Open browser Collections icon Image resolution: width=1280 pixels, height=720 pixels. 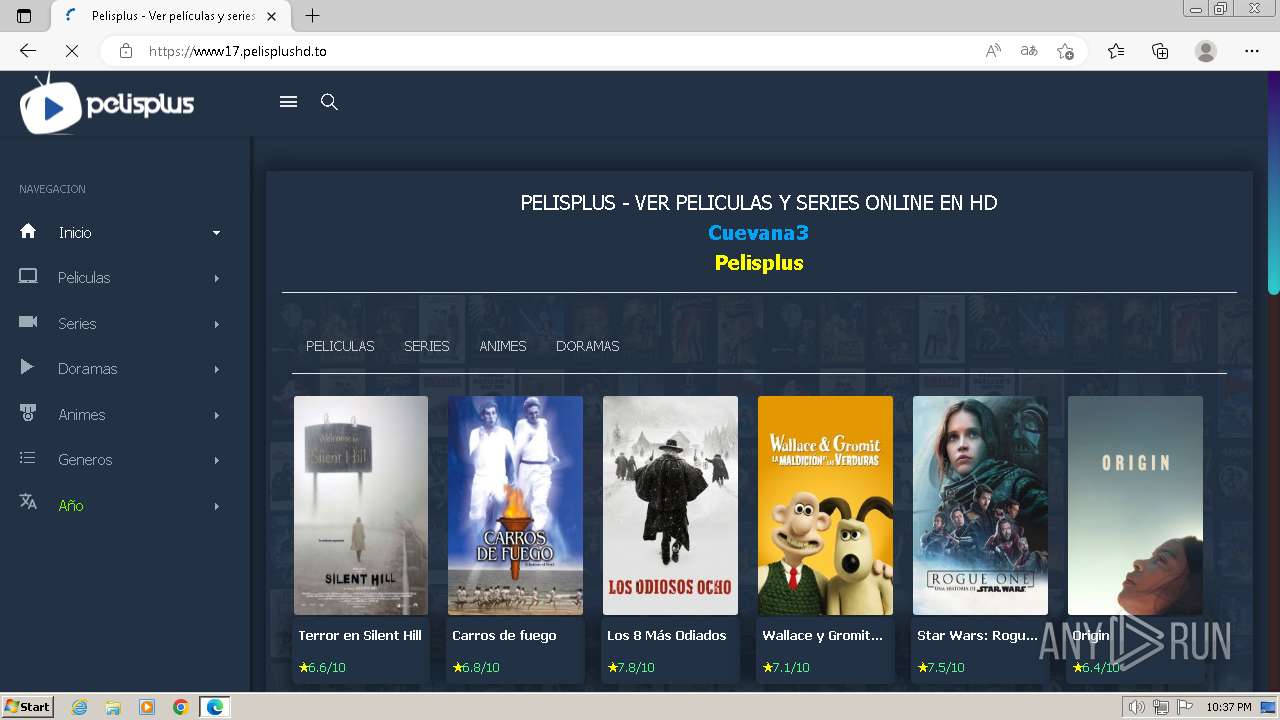[1160, 51]
